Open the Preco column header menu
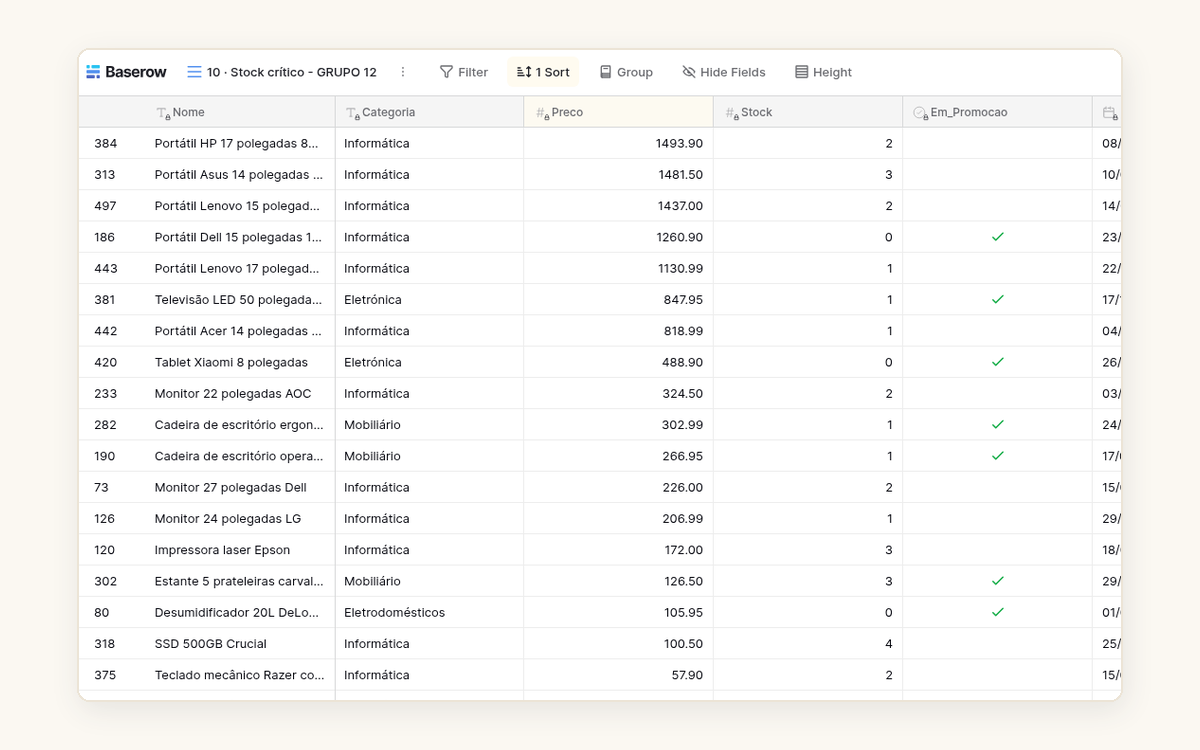 click(618, 112)
